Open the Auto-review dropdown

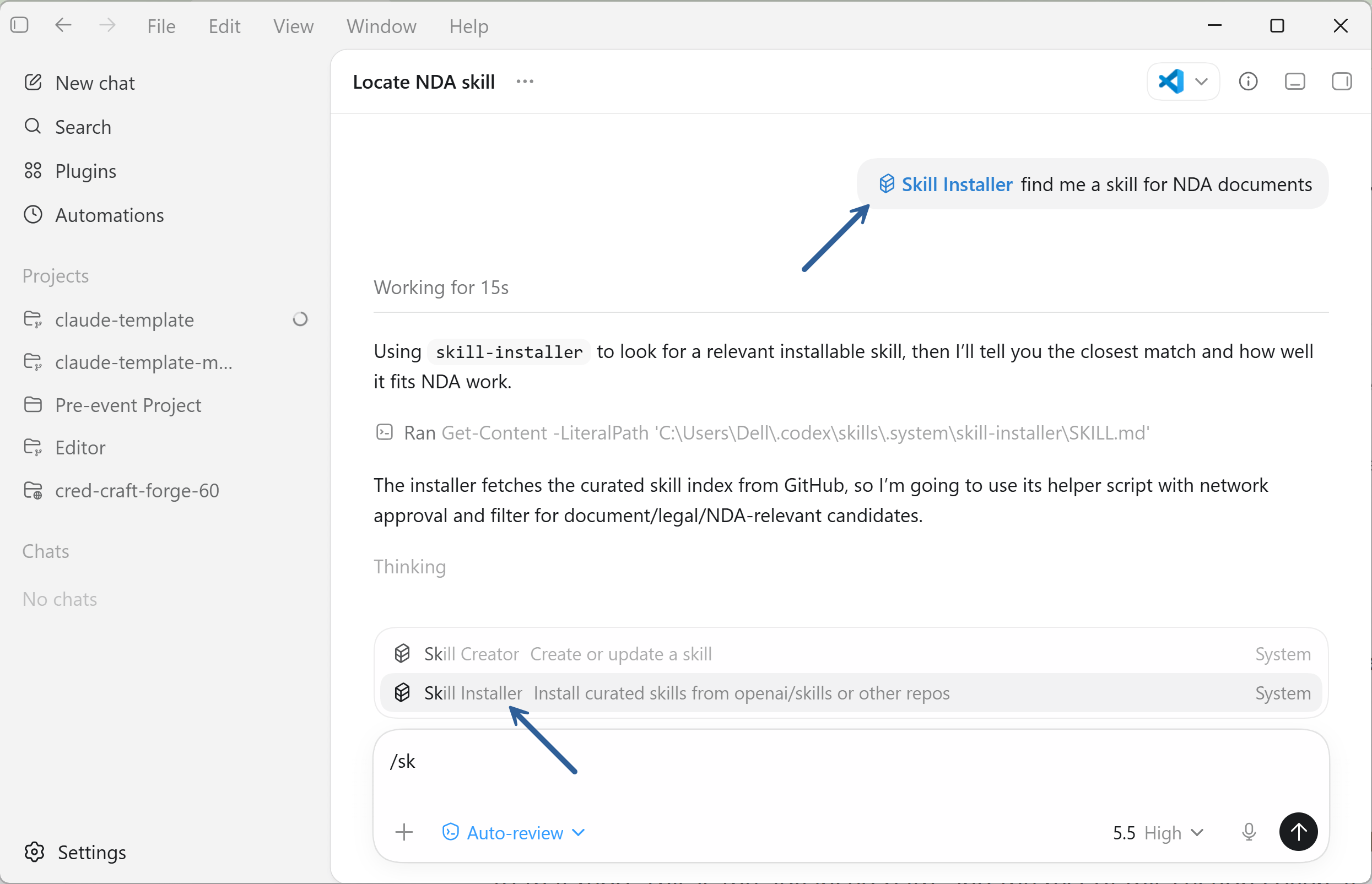pos(513,833)
